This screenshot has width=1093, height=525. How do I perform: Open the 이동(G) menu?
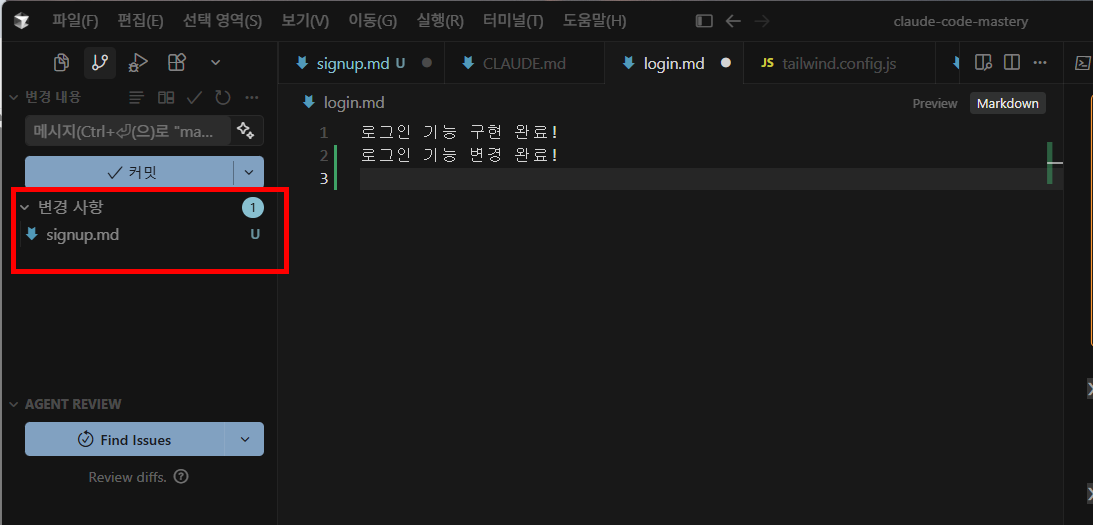tap(372, 21)
